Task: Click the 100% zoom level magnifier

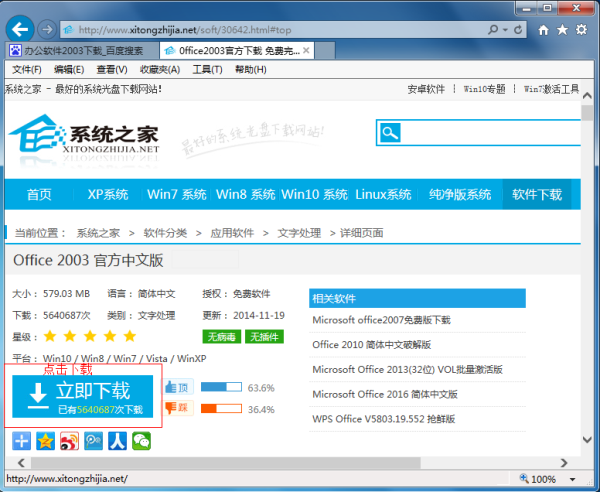Action: (x=524, y=478)
